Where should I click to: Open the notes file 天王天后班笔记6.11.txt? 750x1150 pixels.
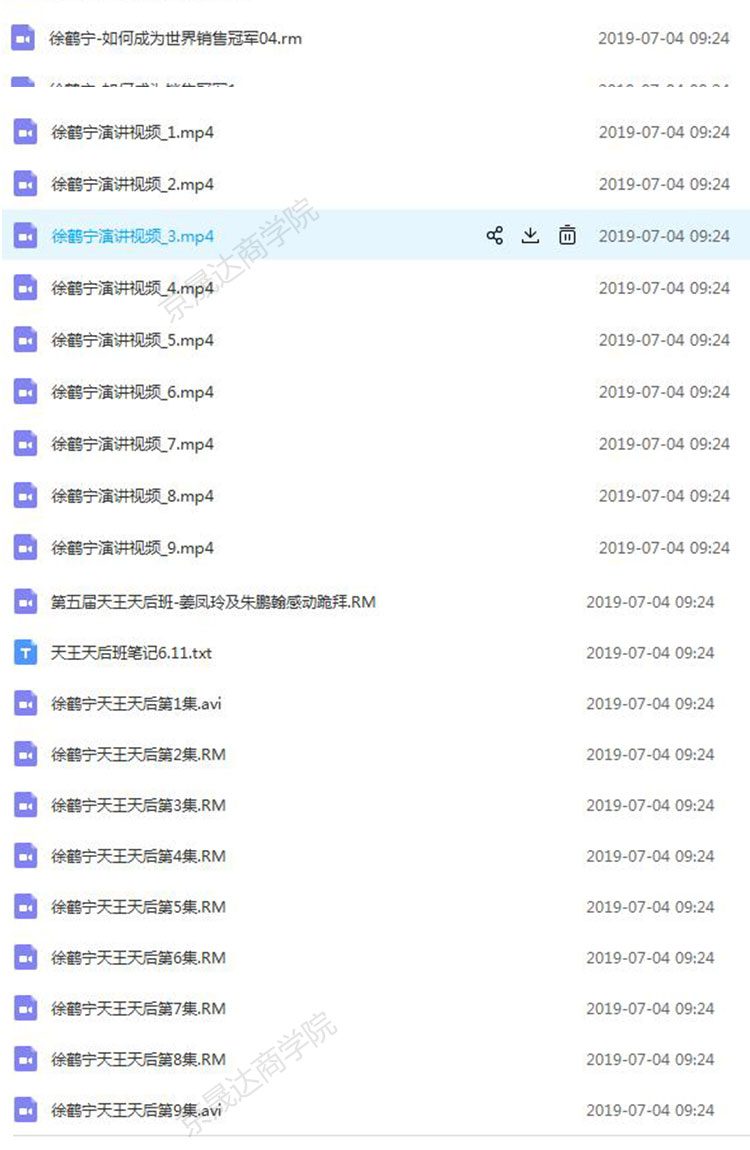click(x=130, y=653)
